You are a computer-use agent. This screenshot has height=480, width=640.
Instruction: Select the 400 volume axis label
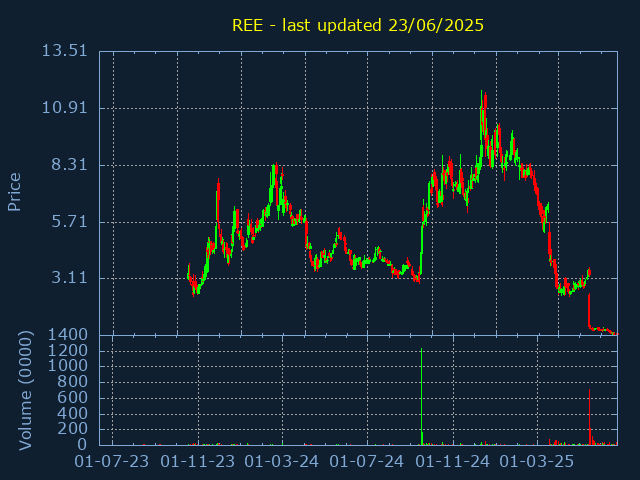[72, 413]
